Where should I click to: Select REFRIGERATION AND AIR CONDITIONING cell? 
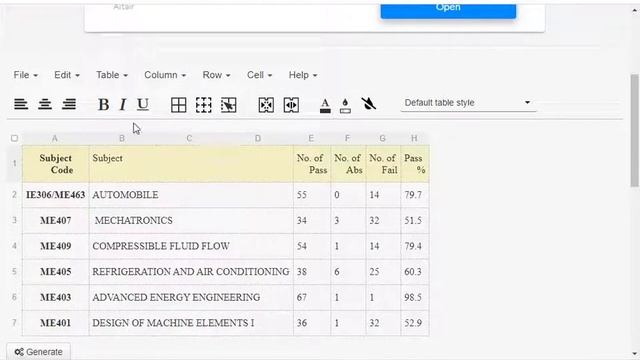point(191,272)
